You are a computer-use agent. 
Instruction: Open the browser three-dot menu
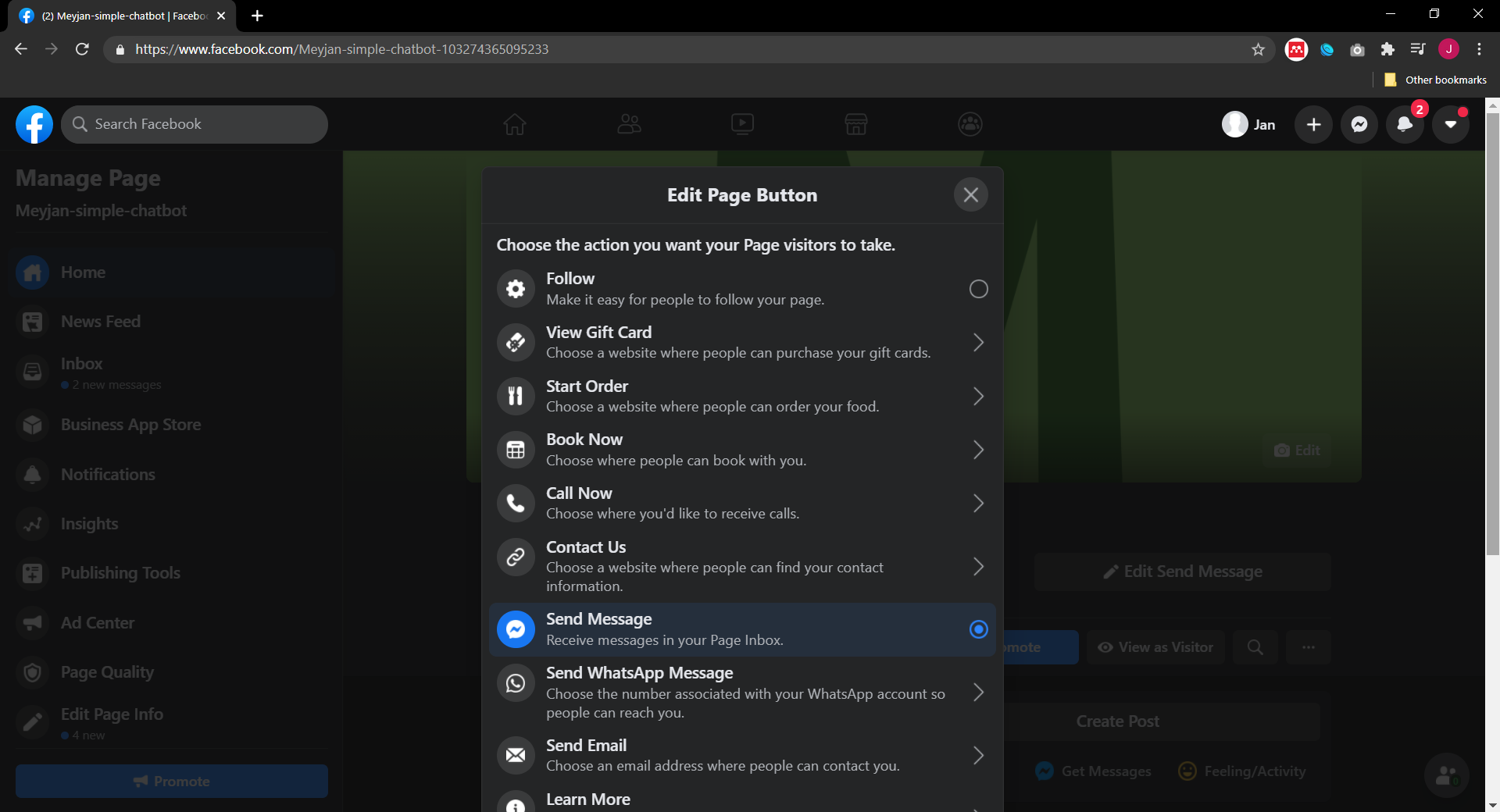(x=1479, y=49)
